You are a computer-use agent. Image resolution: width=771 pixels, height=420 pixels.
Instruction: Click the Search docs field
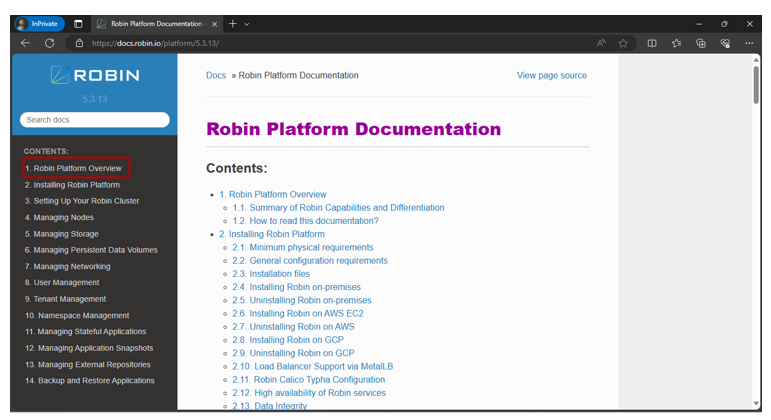(95, 120)
